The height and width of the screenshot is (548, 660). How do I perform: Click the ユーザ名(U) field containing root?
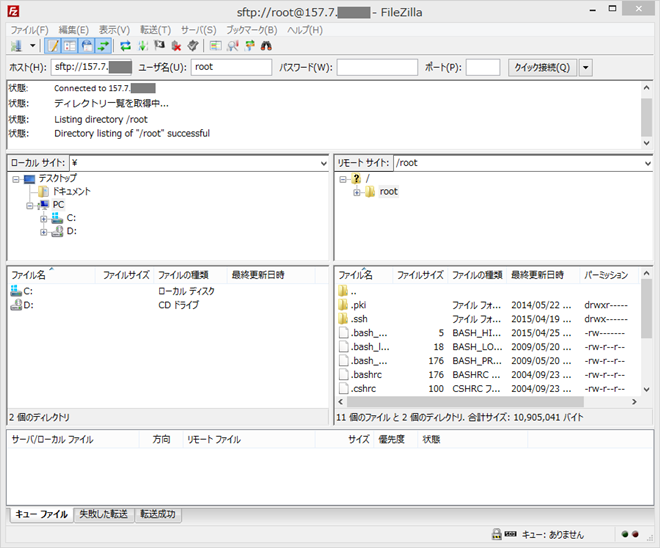tap(232, 67)
